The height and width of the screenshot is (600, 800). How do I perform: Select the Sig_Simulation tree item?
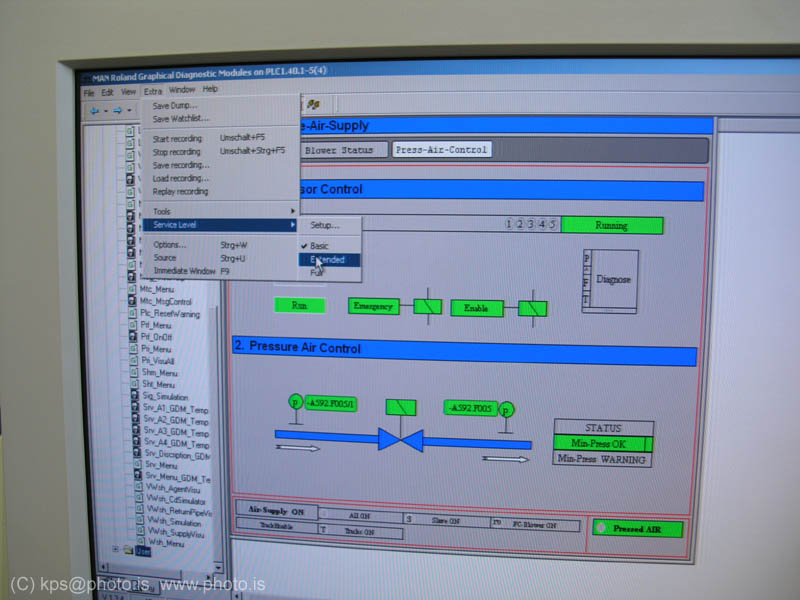(165, 396)
